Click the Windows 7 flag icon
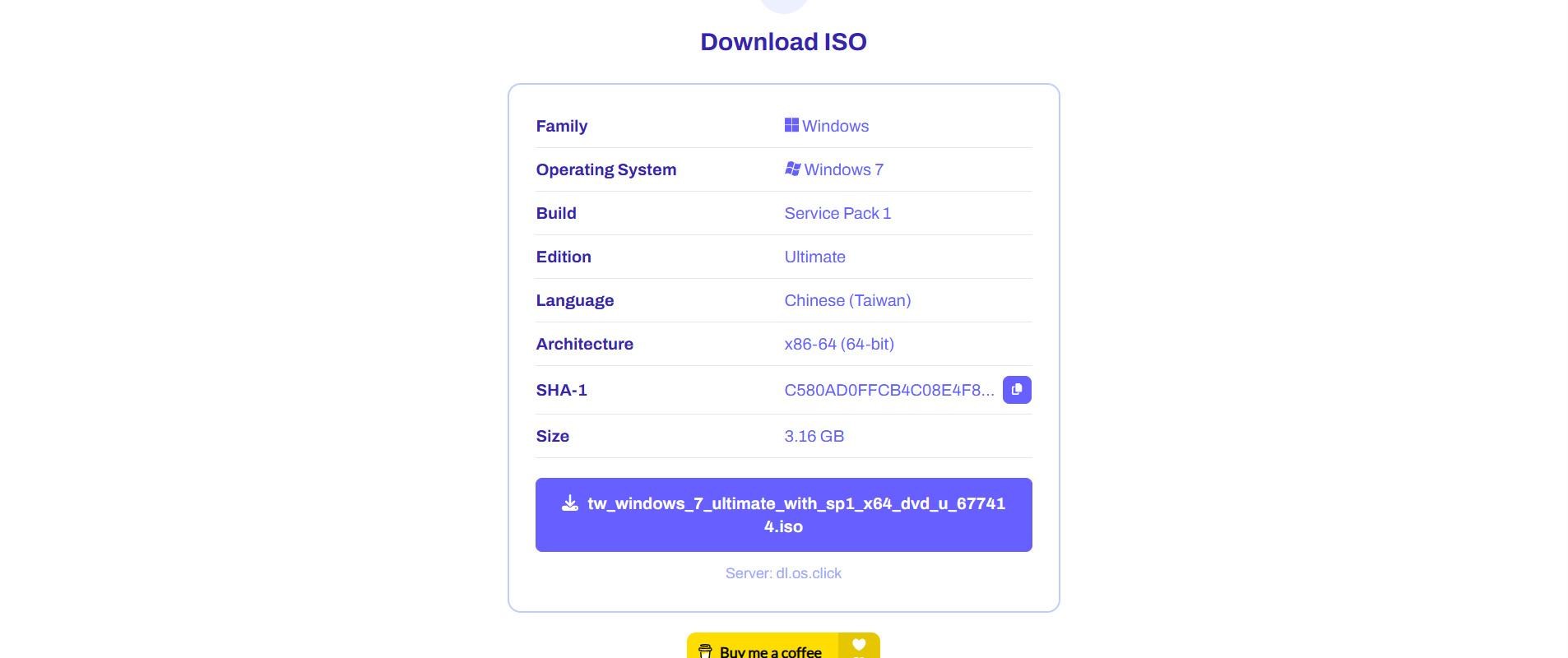This screenshot has width=1568, height=658. tap(792, 169)
